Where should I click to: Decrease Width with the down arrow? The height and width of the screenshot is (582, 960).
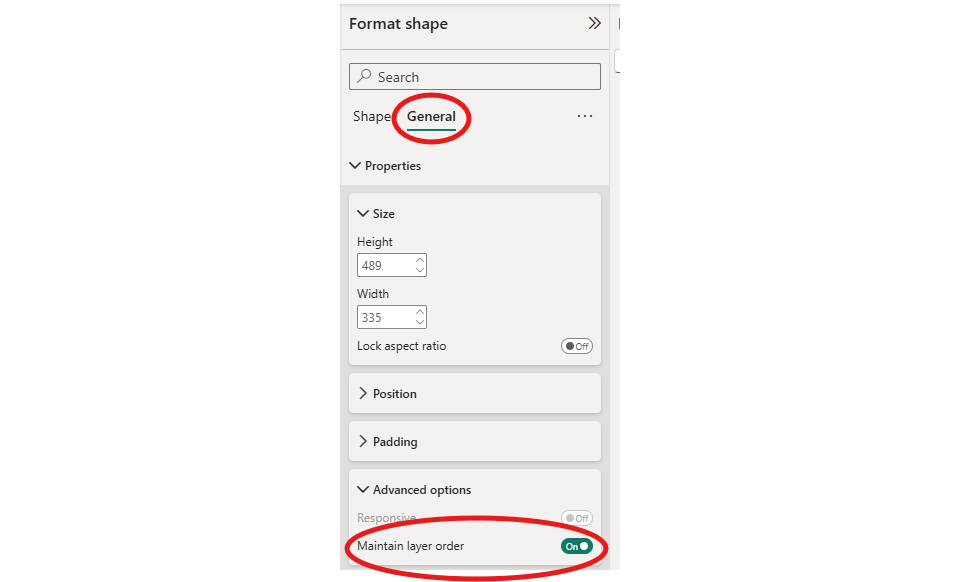click(x=420, y=323)
